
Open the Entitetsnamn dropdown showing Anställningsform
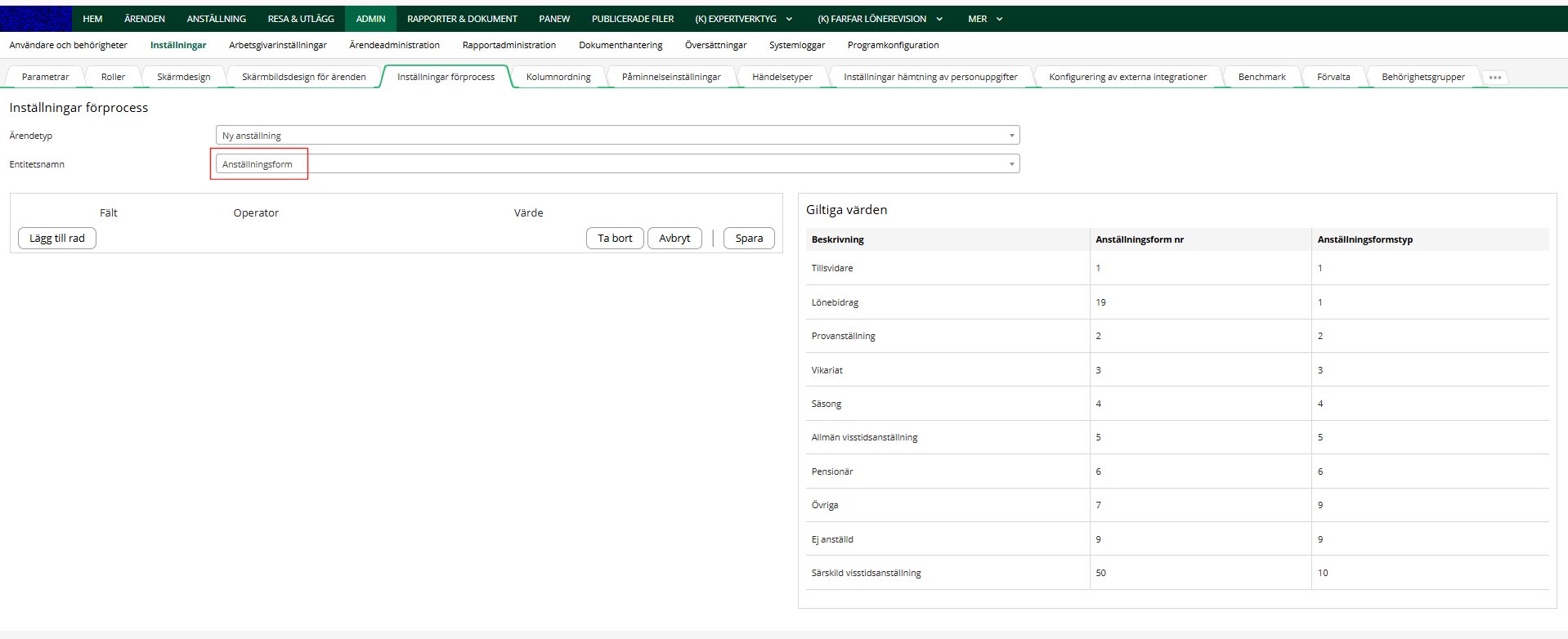[x=616, y=164]
